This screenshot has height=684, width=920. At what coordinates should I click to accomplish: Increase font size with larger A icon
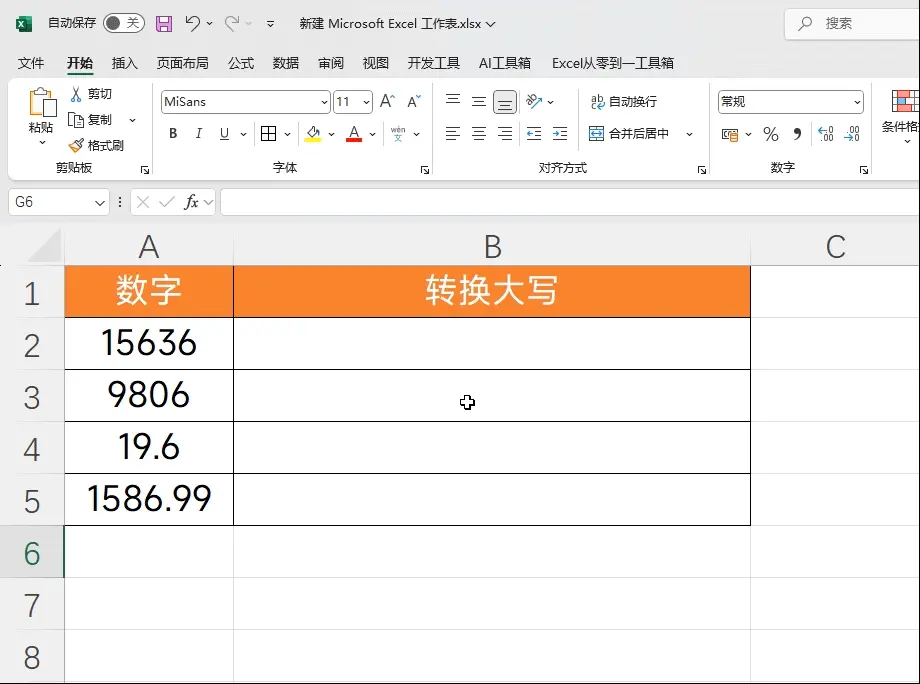(x=387, y=102)
